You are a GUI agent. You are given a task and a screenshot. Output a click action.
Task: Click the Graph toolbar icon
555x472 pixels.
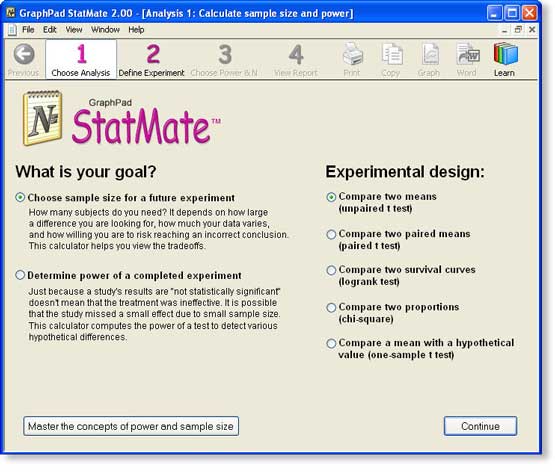pyautogui.click(x=430, y=54)
